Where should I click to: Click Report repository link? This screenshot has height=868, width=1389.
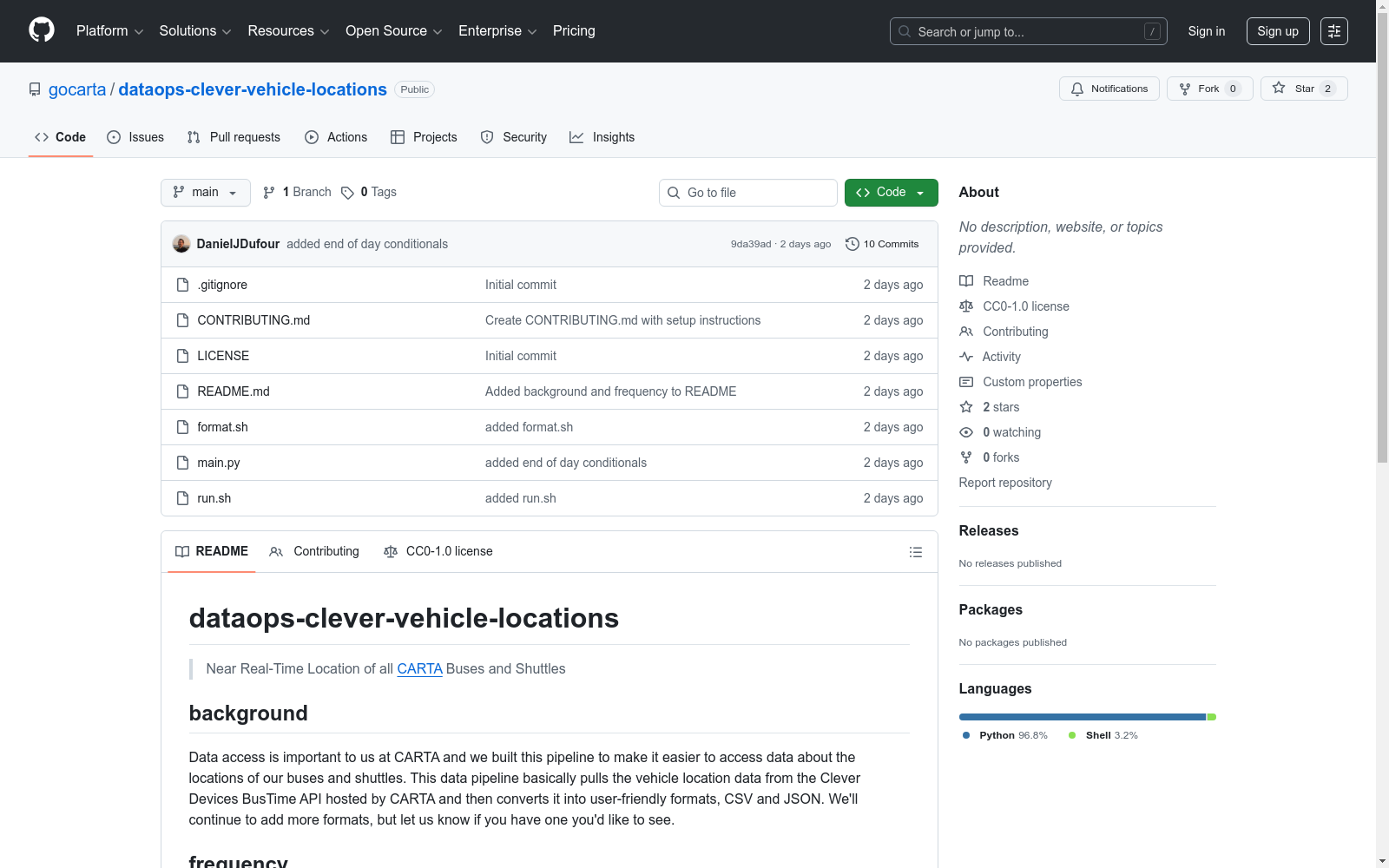click(1005, 483)
